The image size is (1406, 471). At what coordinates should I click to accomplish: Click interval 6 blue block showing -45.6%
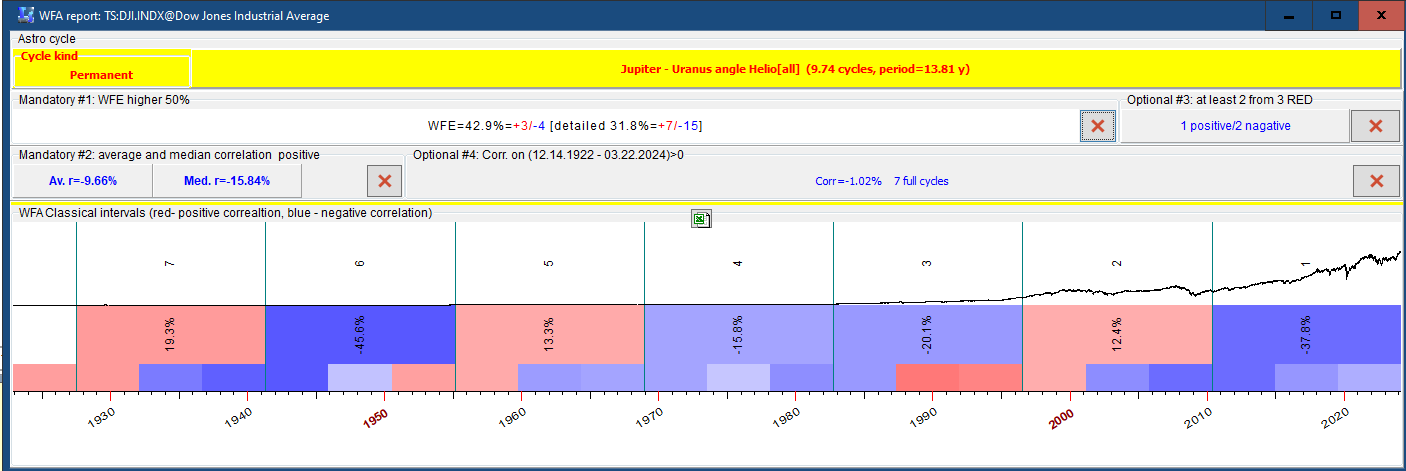(360, 334)
